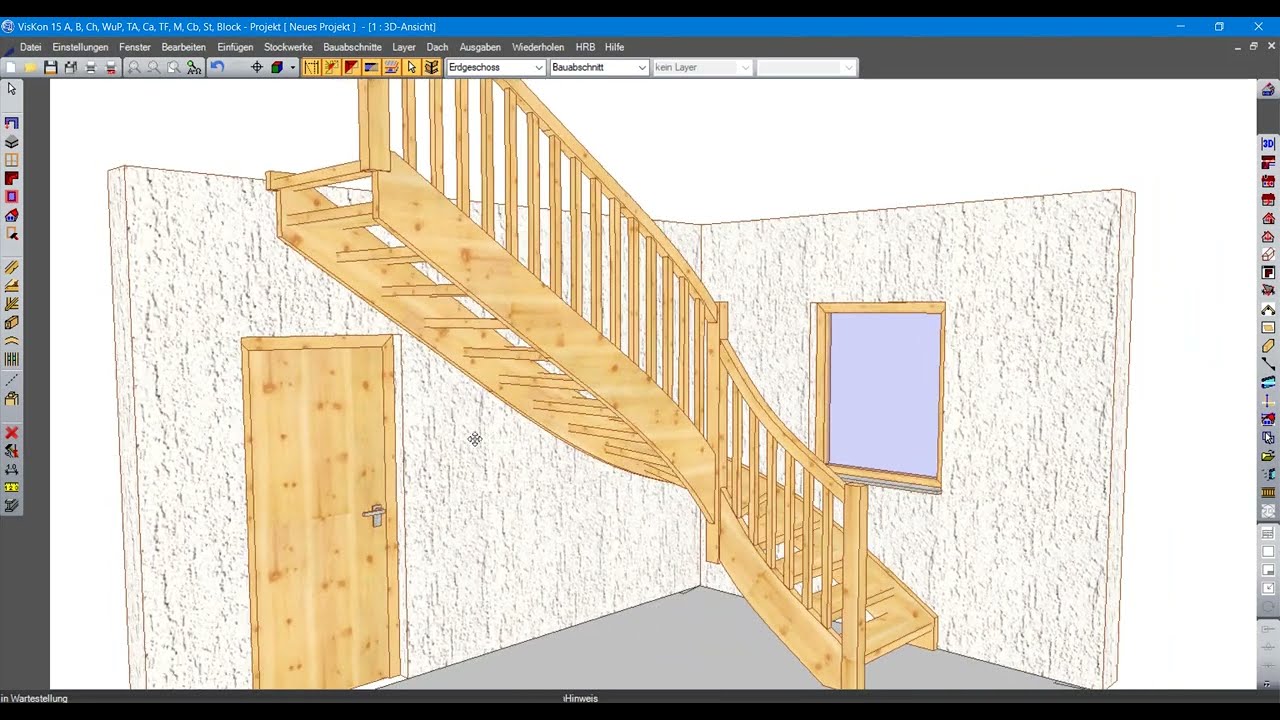This screenshot has height=720, width=1280.
Task: Click the New file icon in toolbar
Action: [x=11, y=67]
